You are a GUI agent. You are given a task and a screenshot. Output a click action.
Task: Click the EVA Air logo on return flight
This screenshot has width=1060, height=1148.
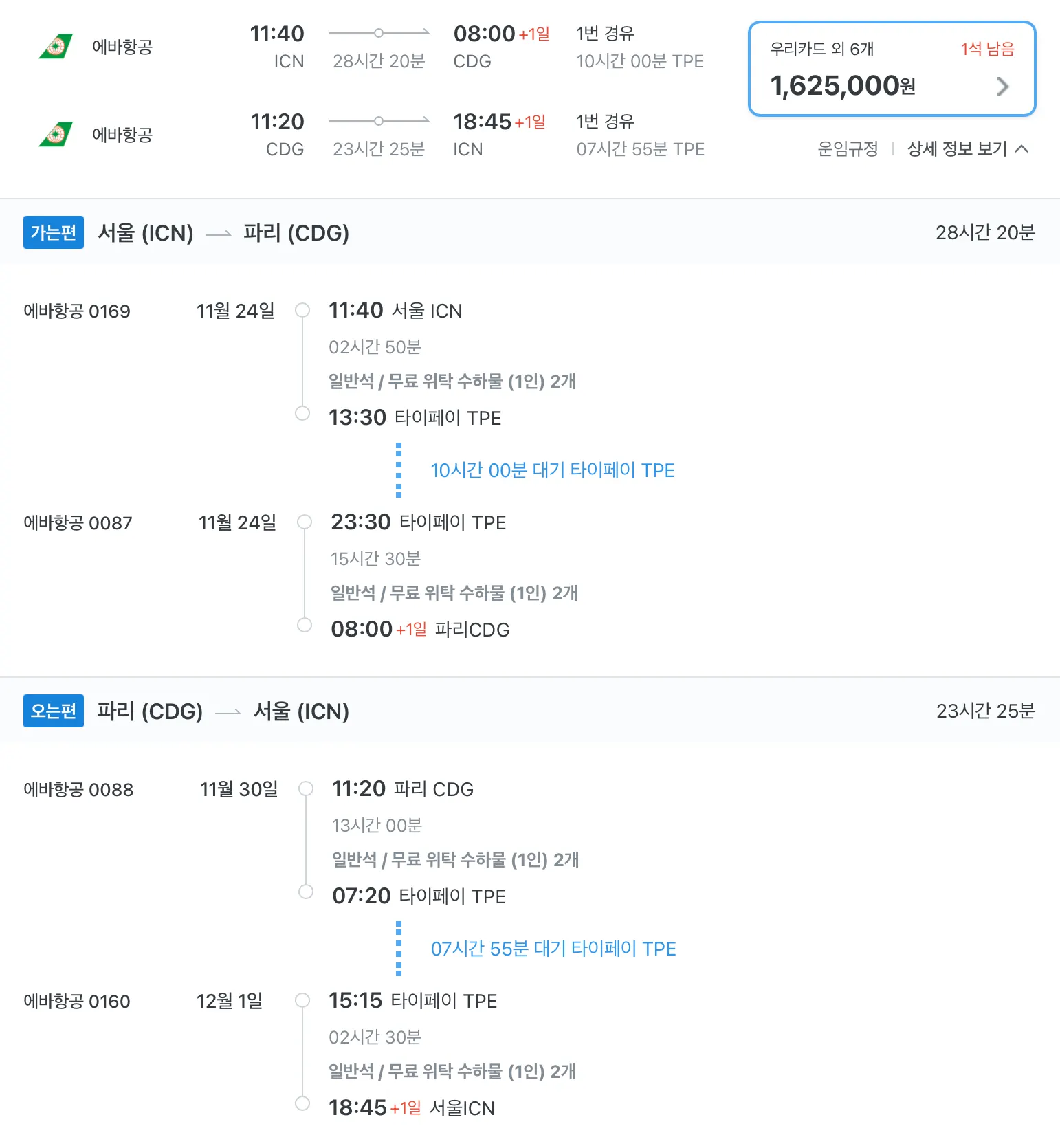(x=56, y=135)
